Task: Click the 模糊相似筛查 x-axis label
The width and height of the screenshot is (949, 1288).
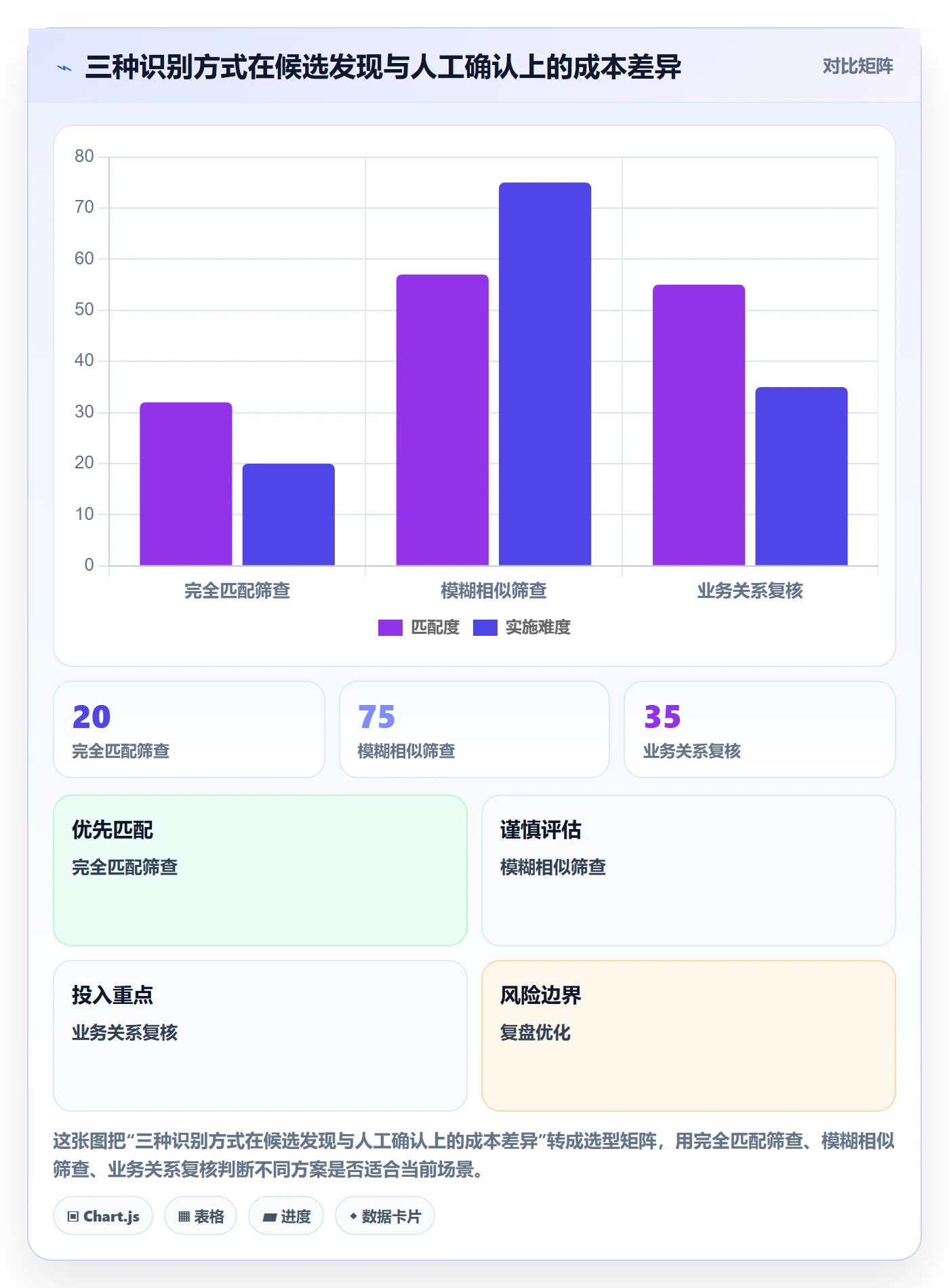Action: pyautogui.click(x=493, y=591)
